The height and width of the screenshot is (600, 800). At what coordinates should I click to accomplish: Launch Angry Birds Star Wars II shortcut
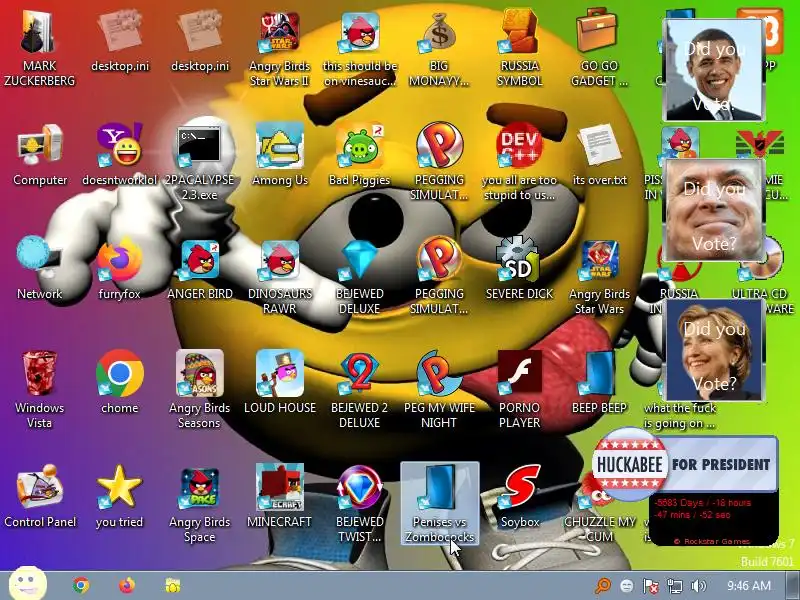pos(280,48)
